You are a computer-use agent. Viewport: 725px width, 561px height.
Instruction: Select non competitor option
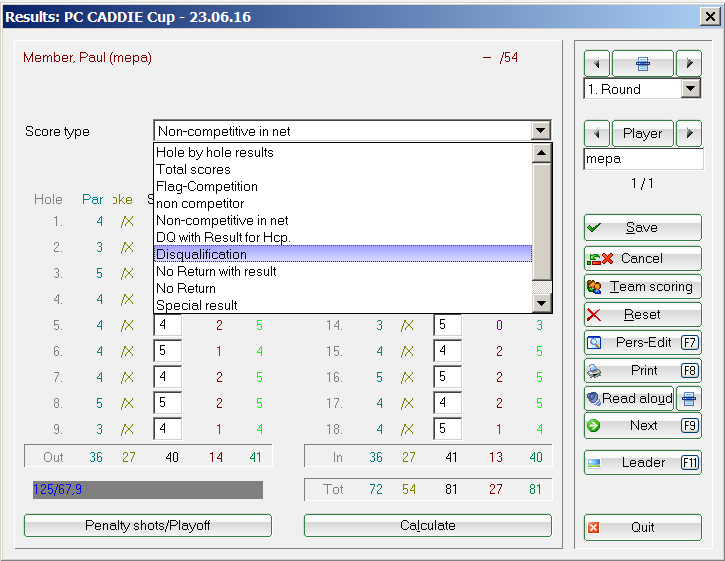[343, 203]
